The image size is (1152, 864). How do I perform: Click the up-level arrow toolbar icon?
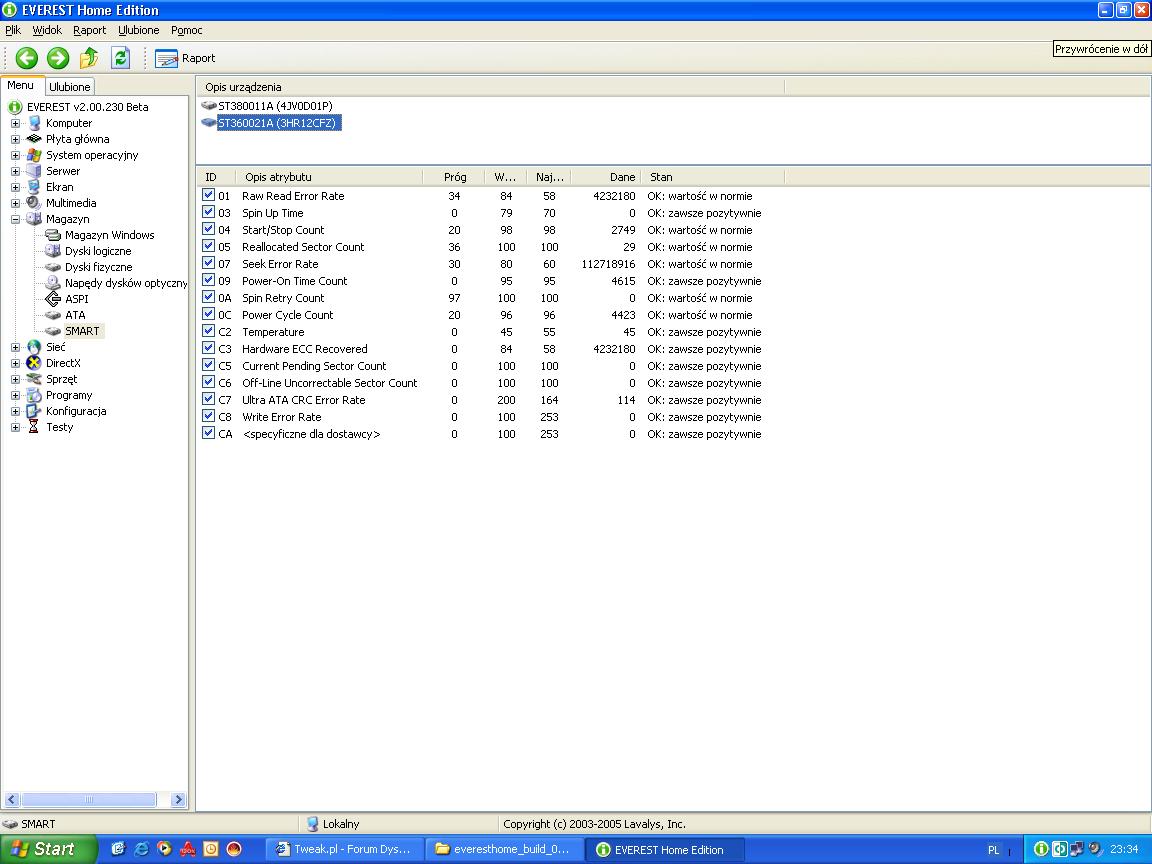89,58
